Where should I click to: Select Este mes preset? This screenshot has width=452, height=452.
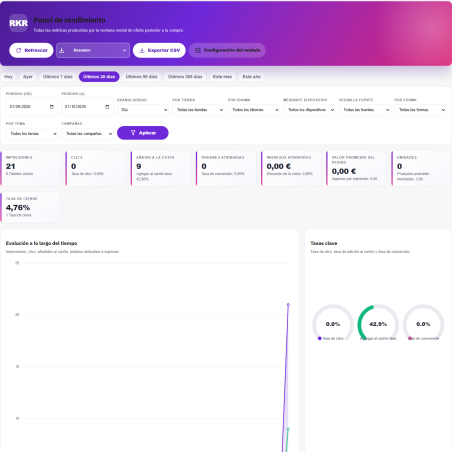[222, 77]
